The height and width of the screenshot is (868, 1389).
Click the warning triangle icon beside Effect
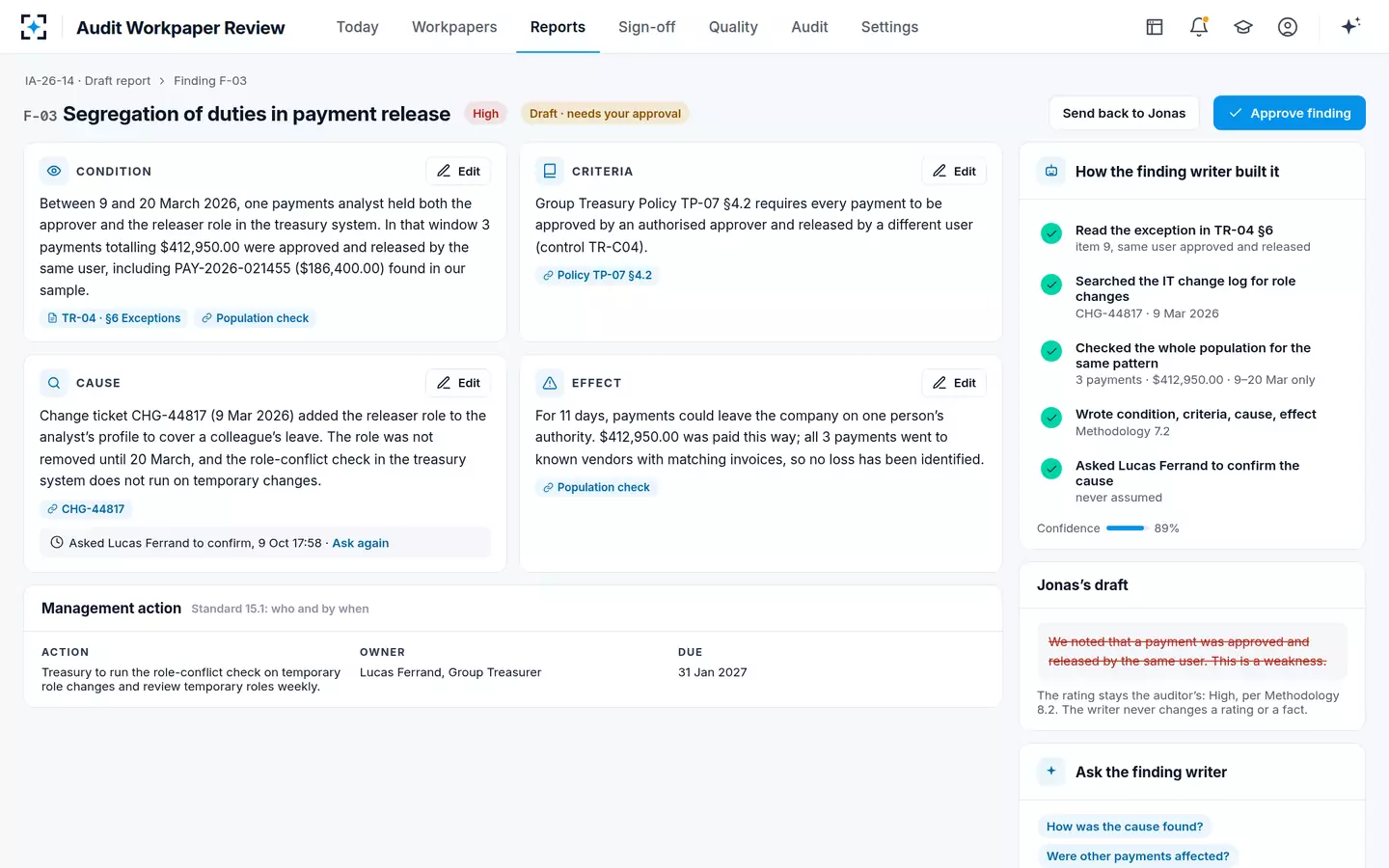[550, 383]
